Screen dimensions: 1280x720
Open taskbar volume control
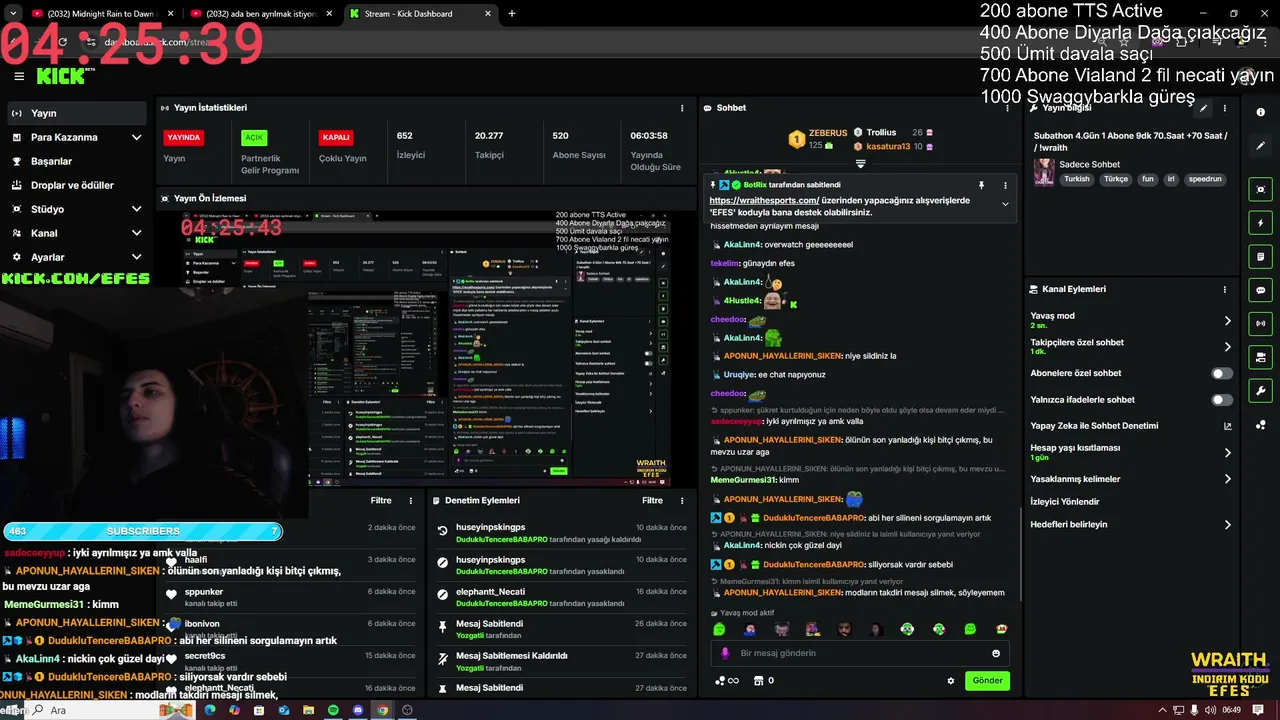pos(1211,710)
